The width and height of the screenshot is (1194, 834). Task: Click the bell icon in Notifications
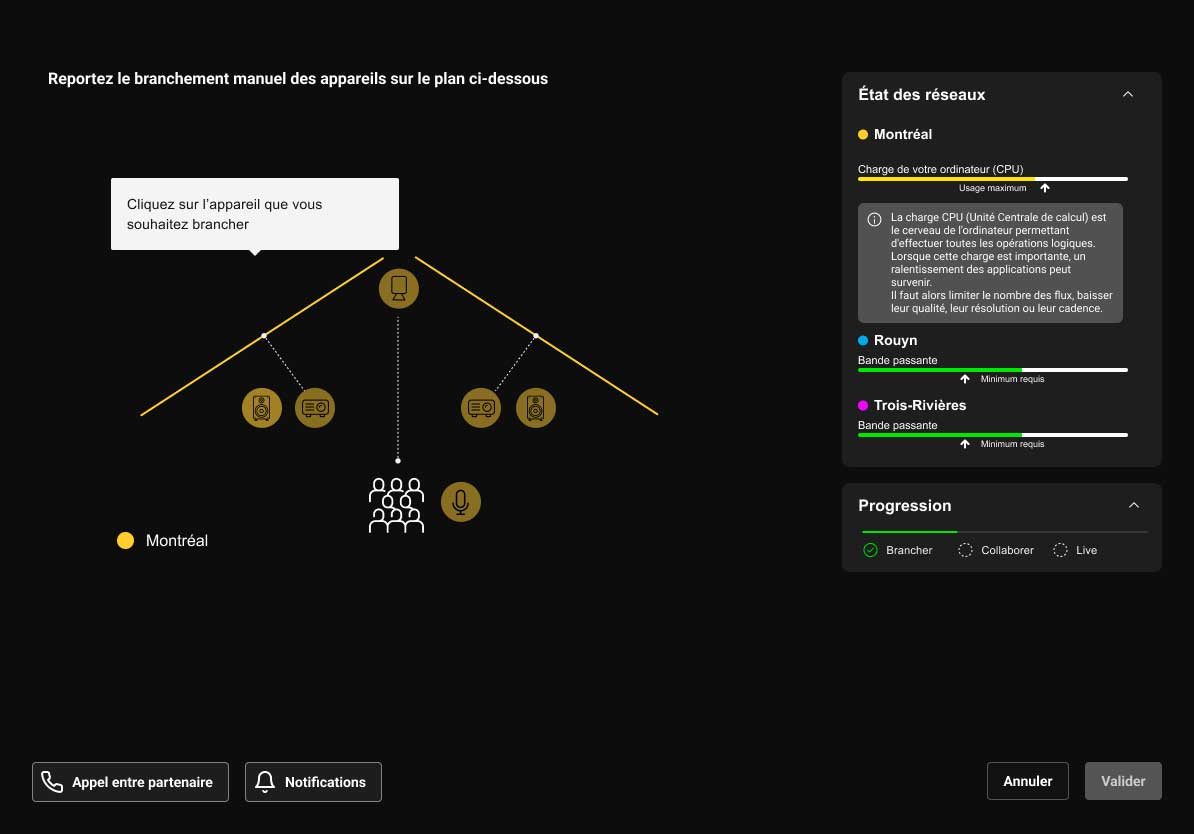tap(265, 781)
